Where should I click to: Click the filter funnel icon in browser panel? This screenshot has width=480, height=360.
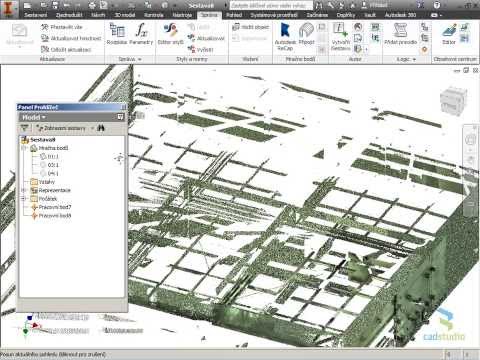click(24, 128)
